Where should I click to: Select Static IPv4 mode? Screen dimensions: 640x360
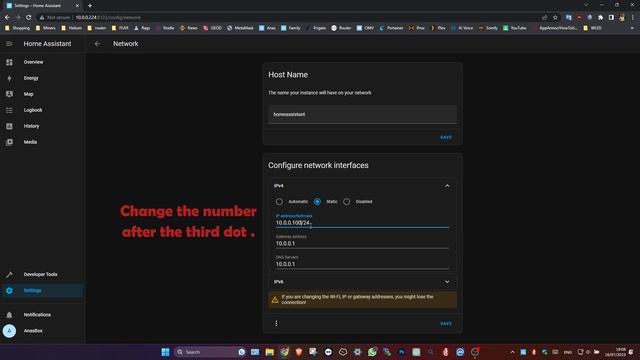317,202
